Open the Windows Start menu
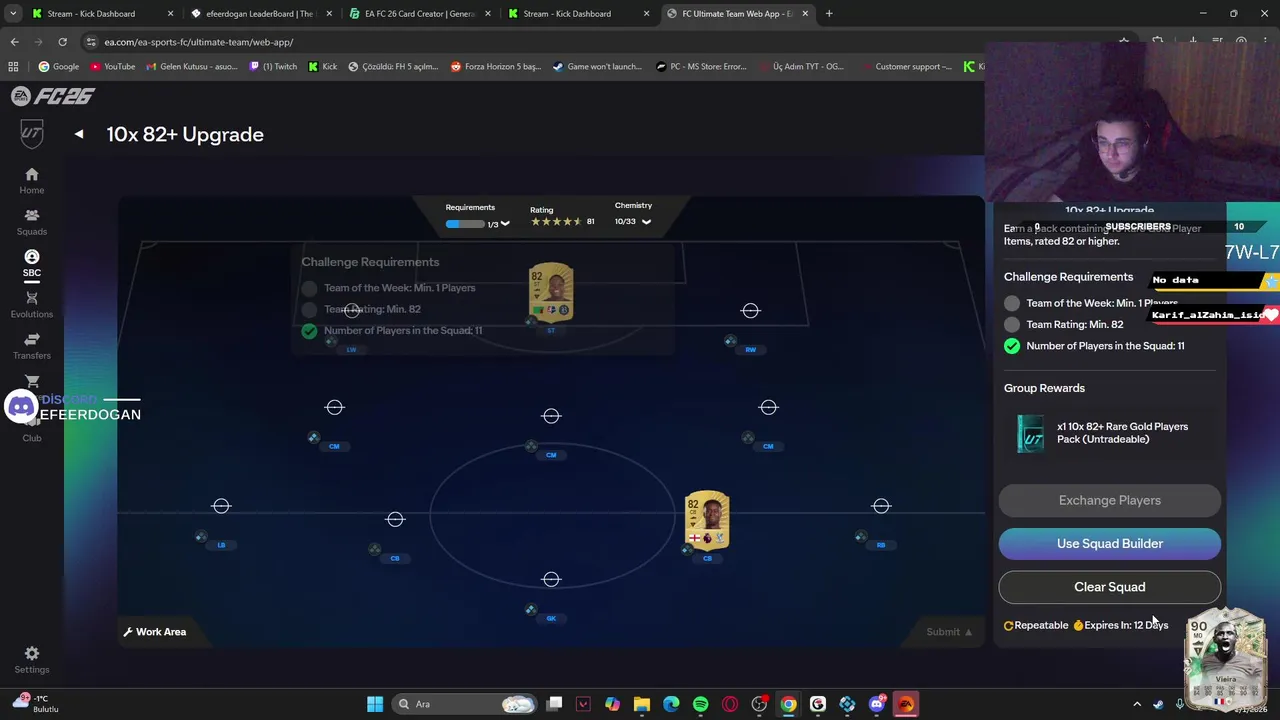Image resolution: width=1280 pixels, height=720 pixels. click(375, 704)
